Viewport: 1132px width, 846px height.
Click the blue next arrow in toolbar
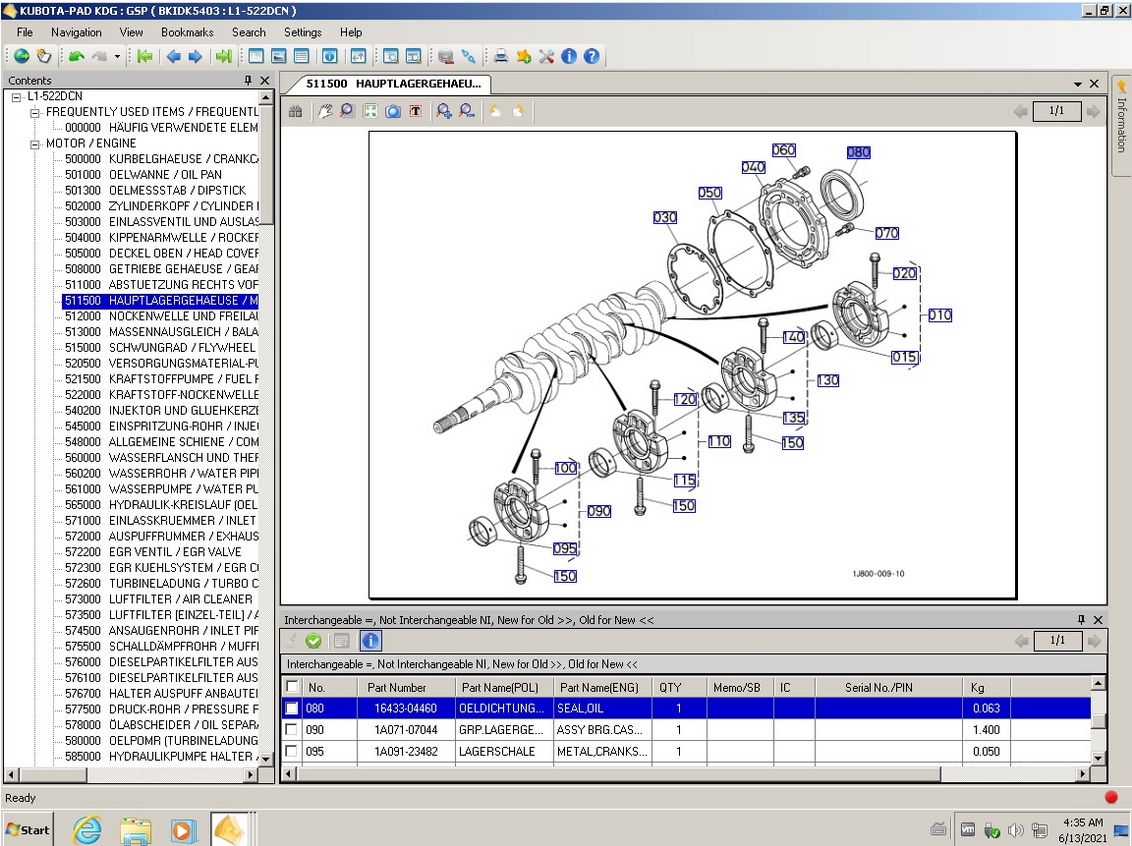195,56
